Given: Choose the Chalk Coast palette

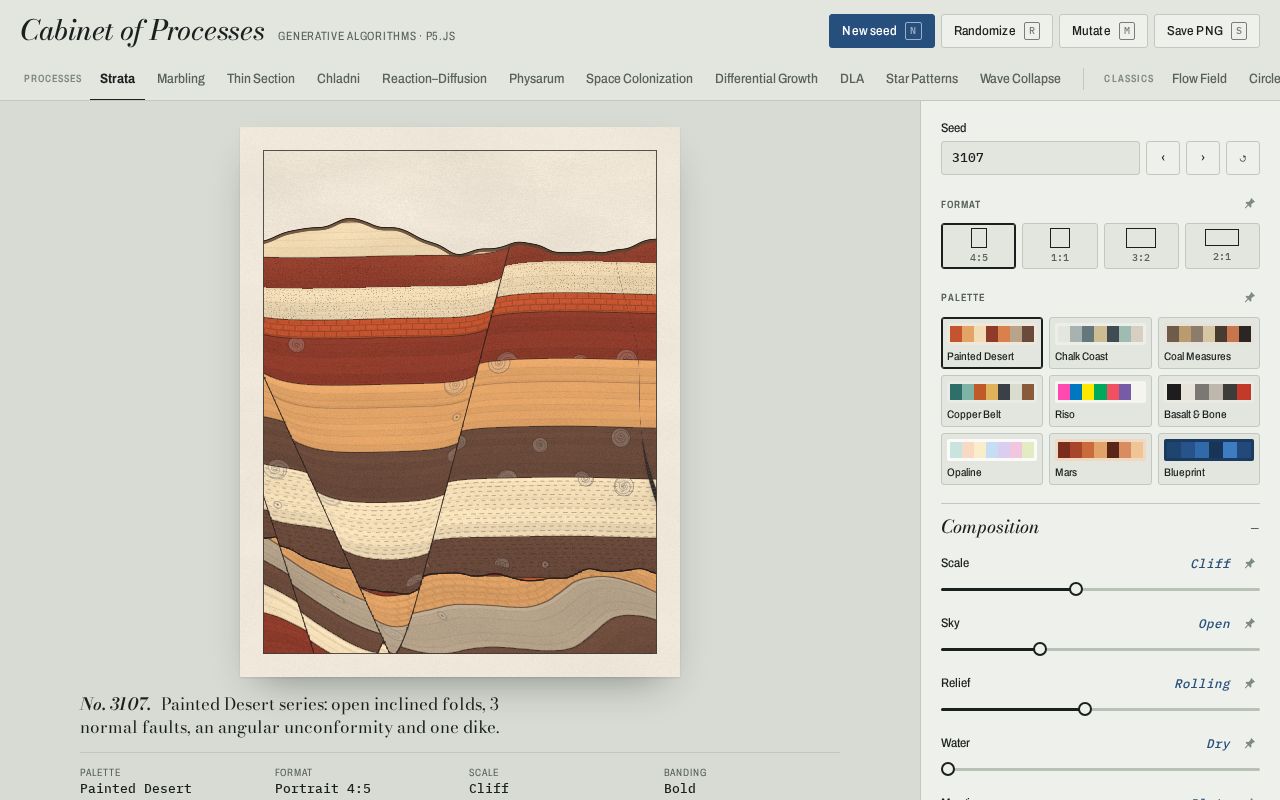Looking at the screenshot, I should pyautogui.click(x=1100, y=343).
